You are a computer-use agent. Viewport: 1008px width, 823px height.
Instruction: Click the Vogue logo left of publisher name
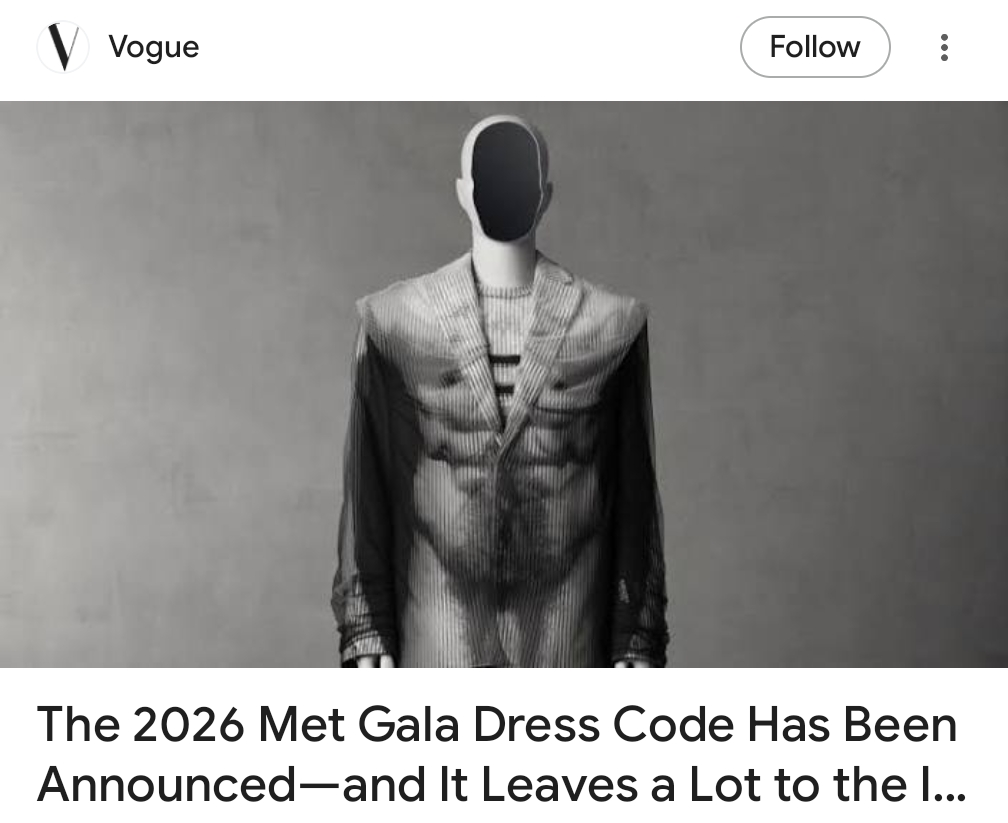(x=62, y=47)
